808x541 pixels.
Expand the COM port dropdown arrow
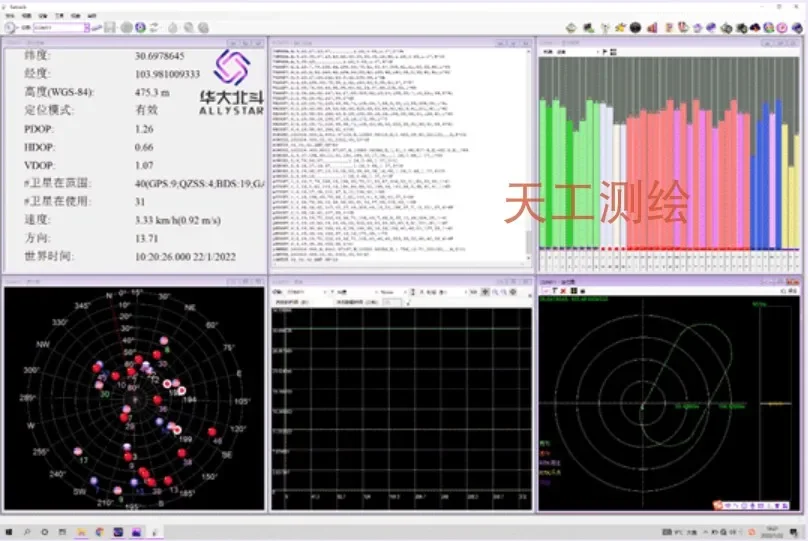pos(87,27)
